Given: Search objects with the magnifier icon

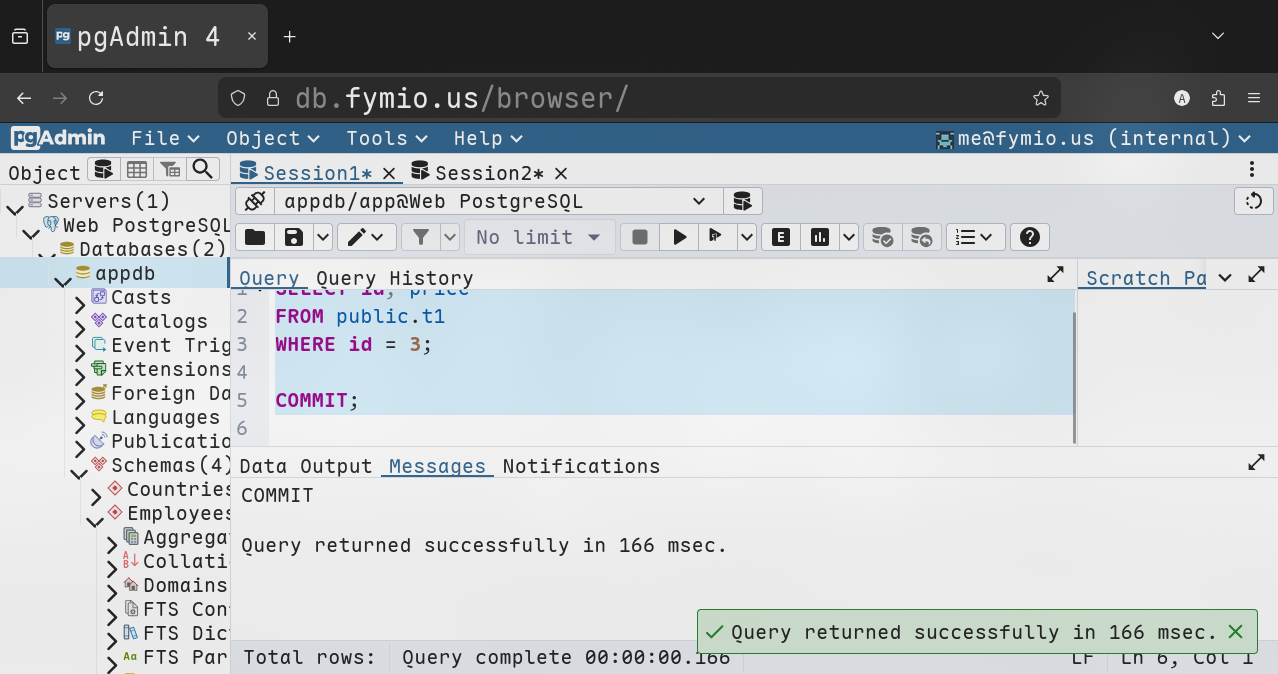Looking at the screenshot, I should (203, 169).
